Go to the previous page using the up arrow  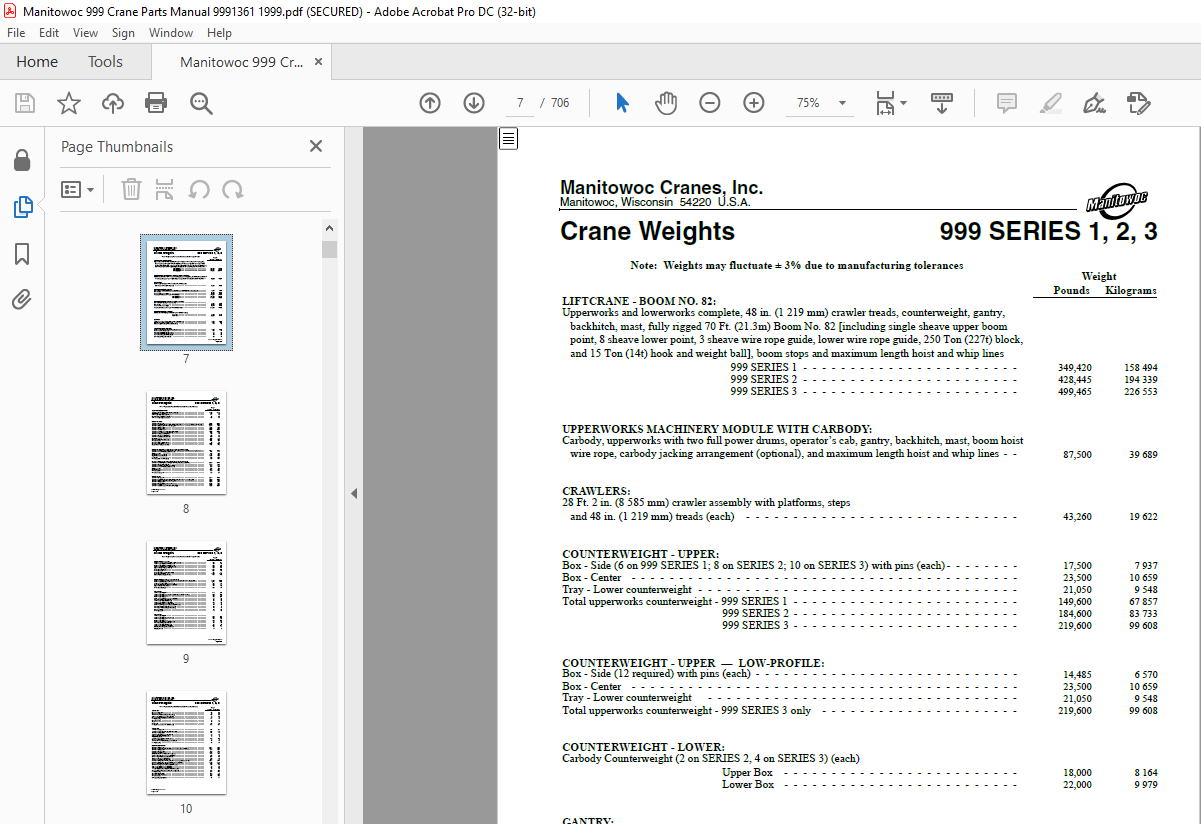430,103
